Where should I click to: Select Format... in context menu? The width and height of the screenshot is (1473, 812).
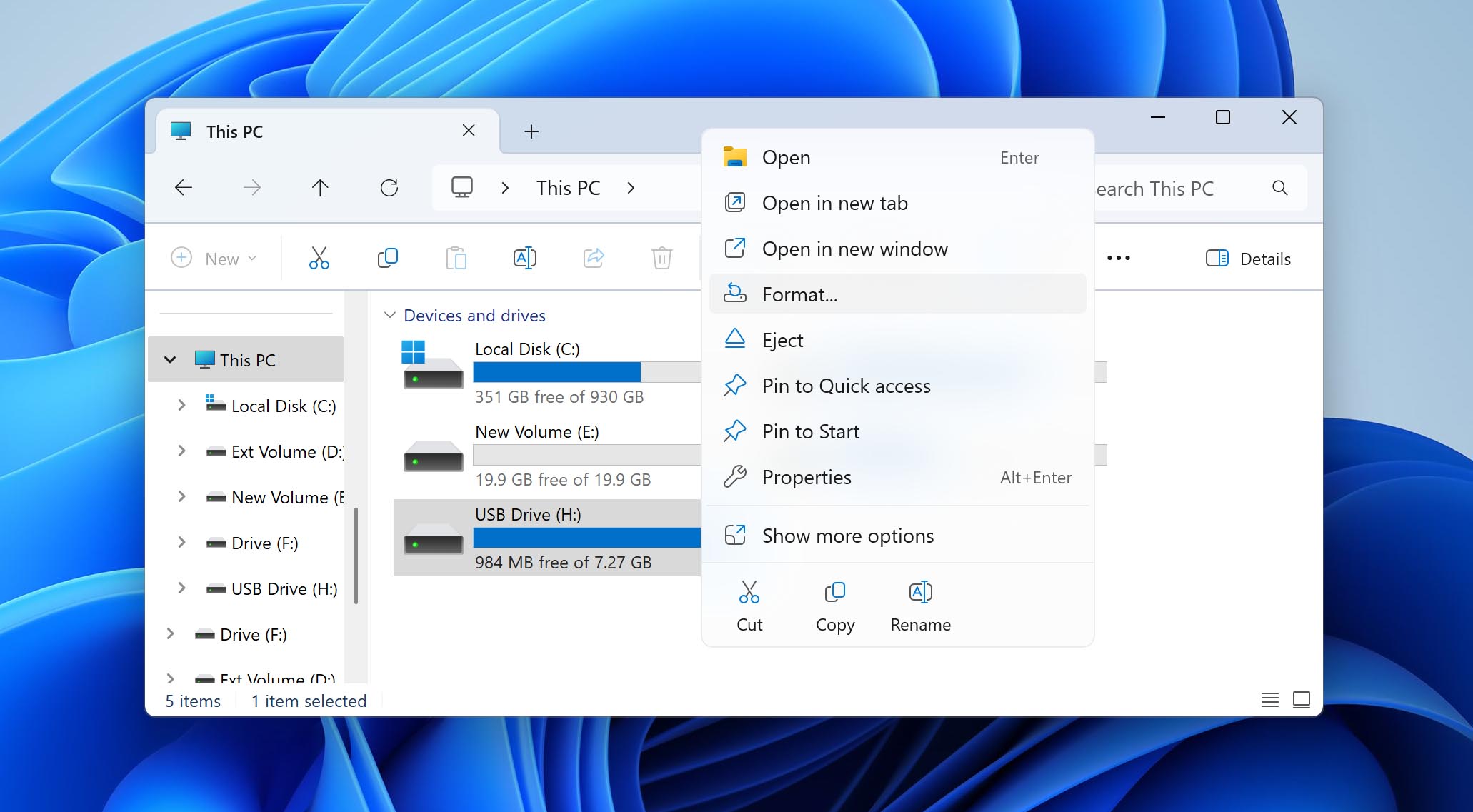897,294
